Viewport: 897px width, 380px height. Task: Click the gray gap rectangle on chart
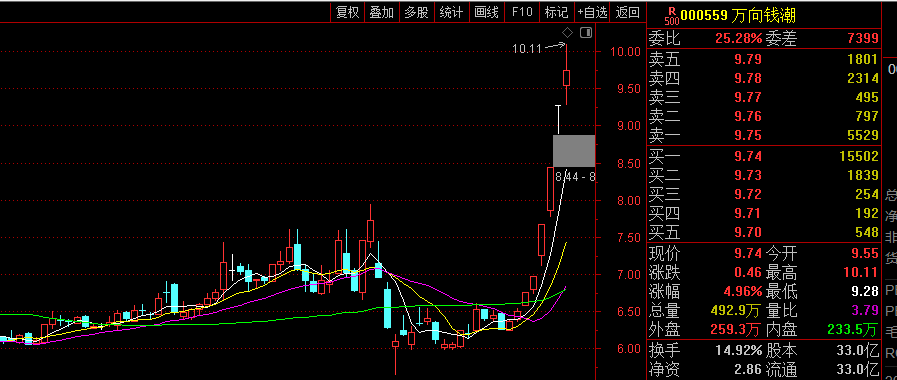574,151
